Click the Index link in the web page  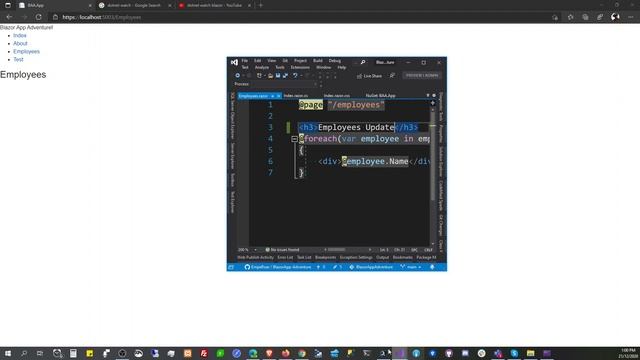point(20,36)
